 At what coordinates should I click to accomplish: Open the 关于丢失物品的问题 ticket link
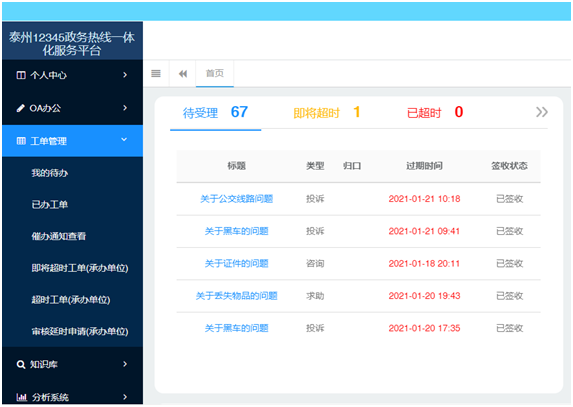coord(236,296)
